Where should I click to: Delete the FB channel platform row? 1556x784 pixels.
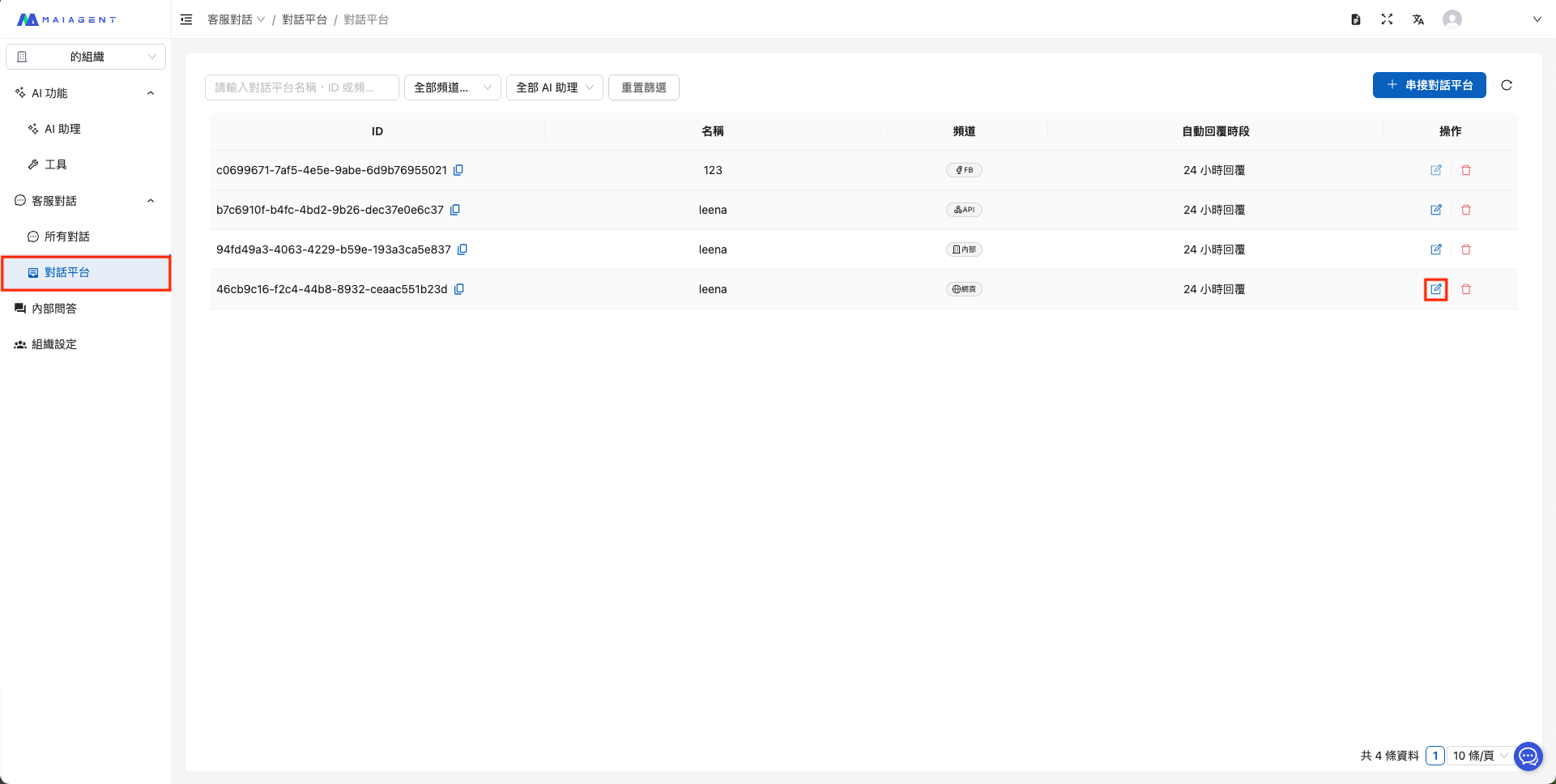pyautogui.click(x=1465, y=170)
